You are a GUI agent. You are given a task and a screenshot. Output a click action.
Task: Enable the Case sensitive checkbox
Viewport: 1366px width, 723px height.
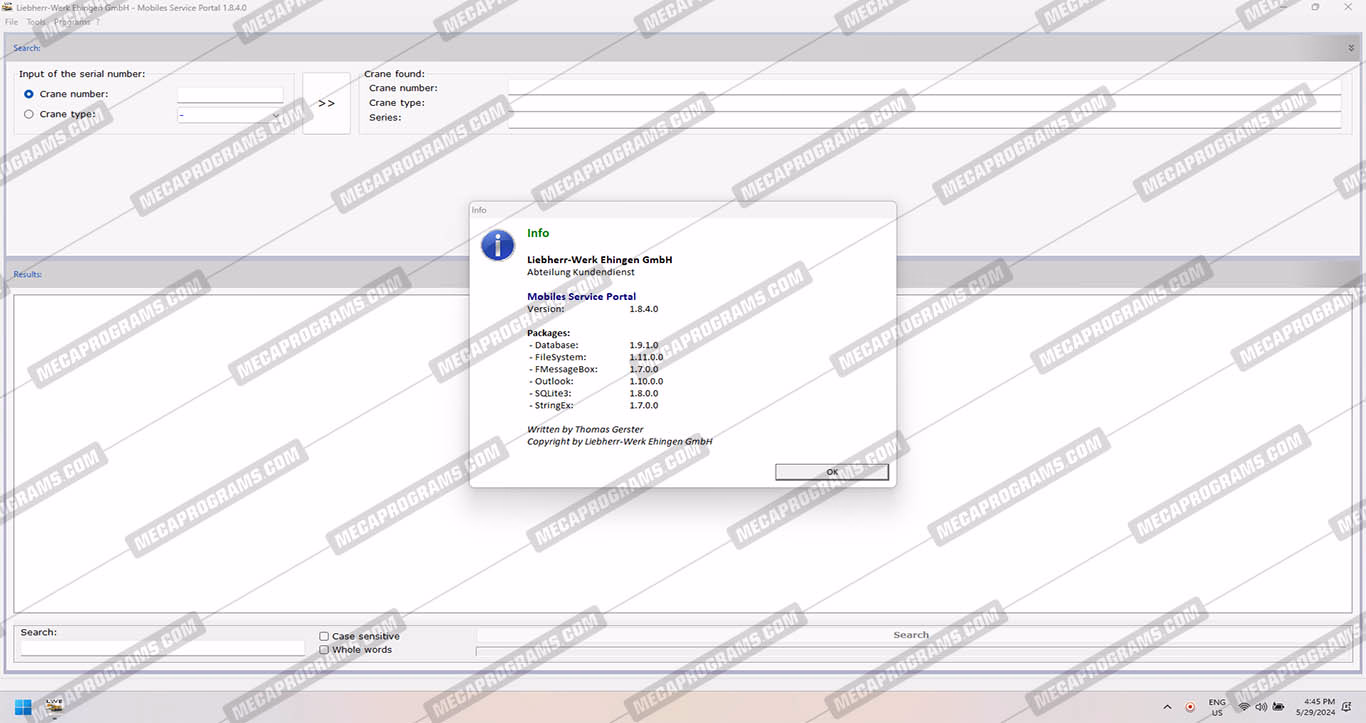pyautogui.click(x=324, y=636)
